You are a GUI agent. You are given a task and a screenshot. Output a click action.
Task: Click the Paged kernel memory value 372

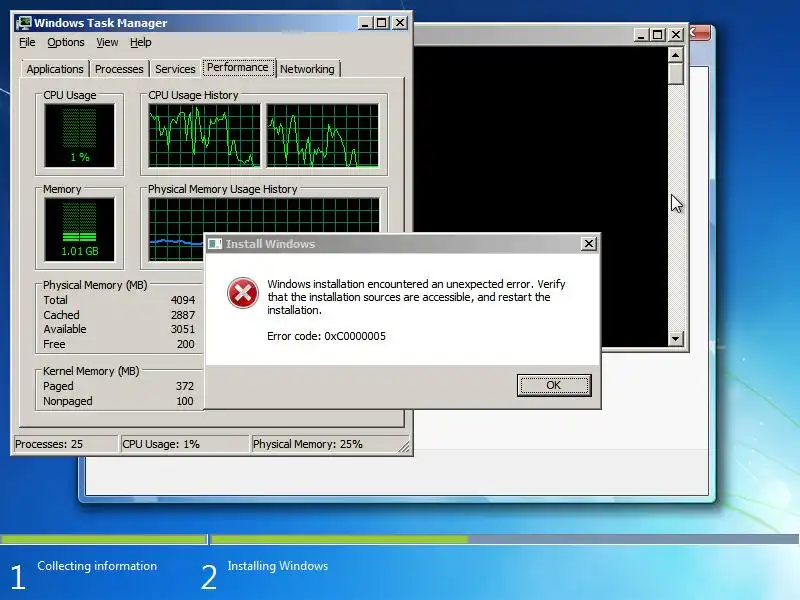point(185,386)
